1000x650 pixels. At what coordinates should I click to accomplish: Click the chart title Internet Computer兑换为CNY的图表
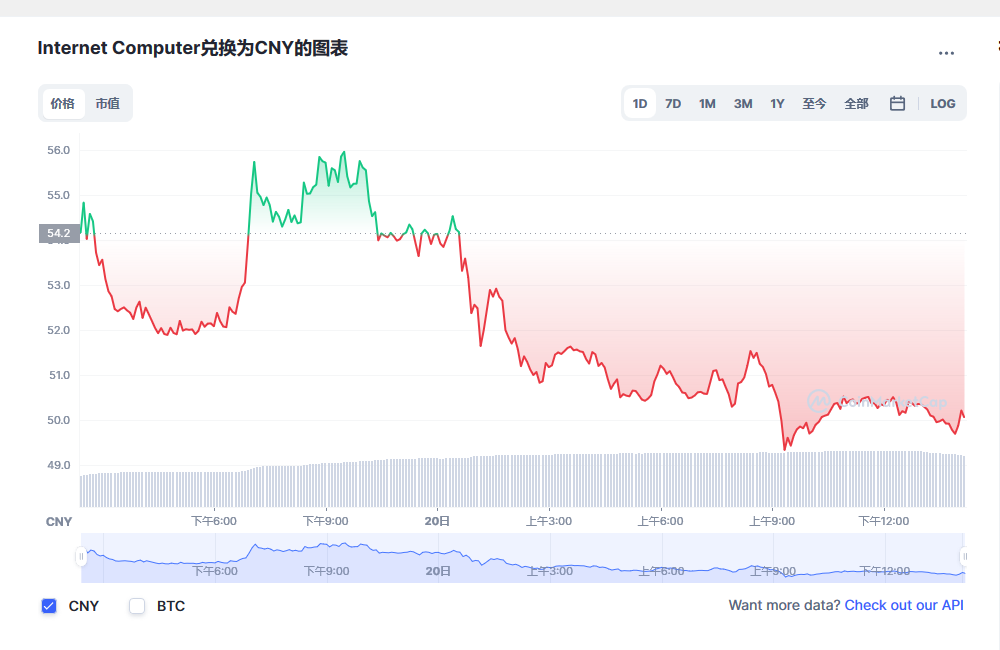point(193,48)
